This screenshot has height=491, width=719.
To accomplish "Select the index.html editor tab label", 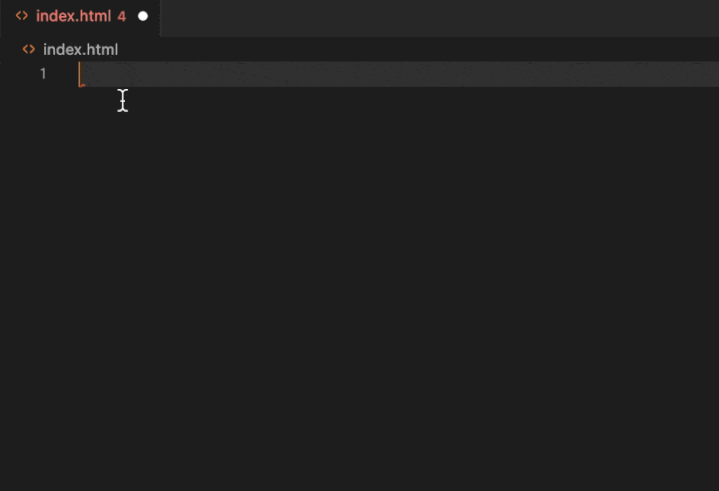I will [x=73, y=16].
